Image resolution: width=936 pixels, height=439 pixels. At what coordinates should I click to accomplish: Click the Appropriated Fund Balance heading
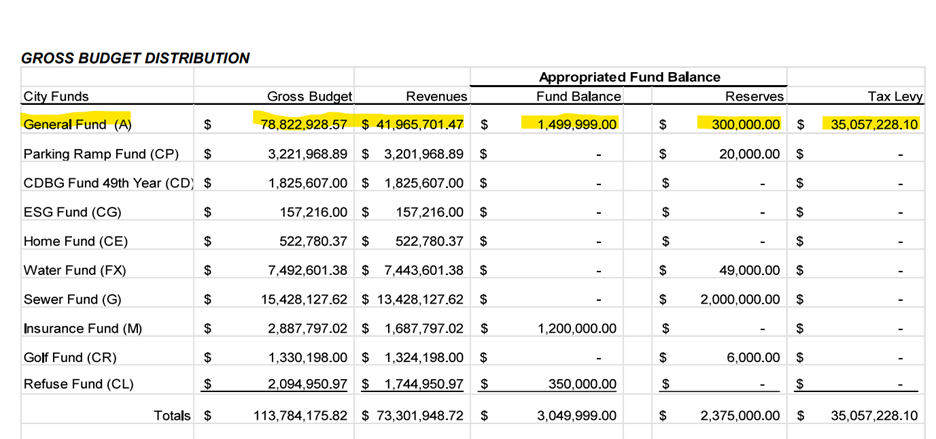[x=629, y=77]
